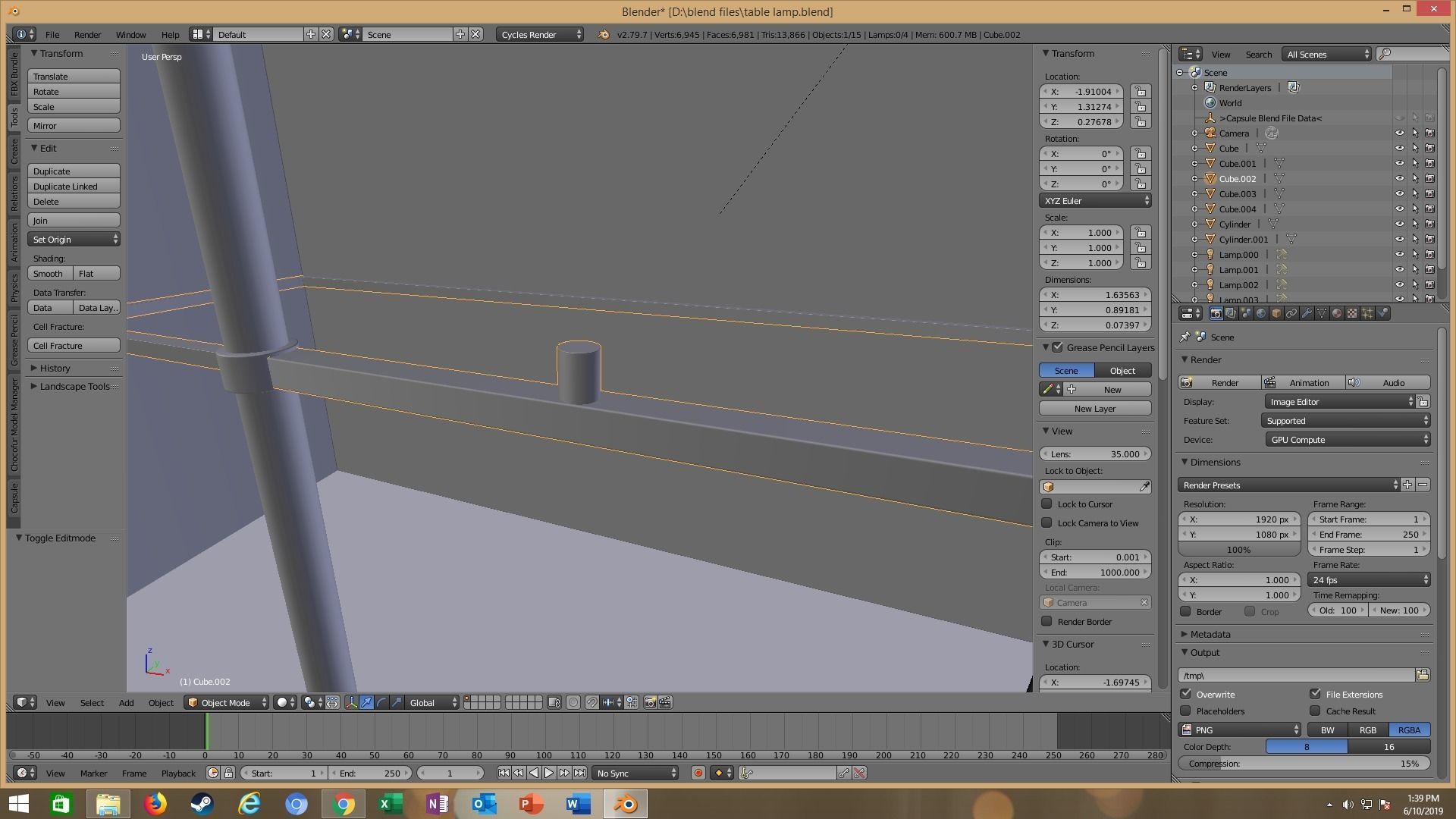This screenshot has width=1456, height=819.
Task: Click the Lens 35.000 value field
Action: [x=1096, y=454]
